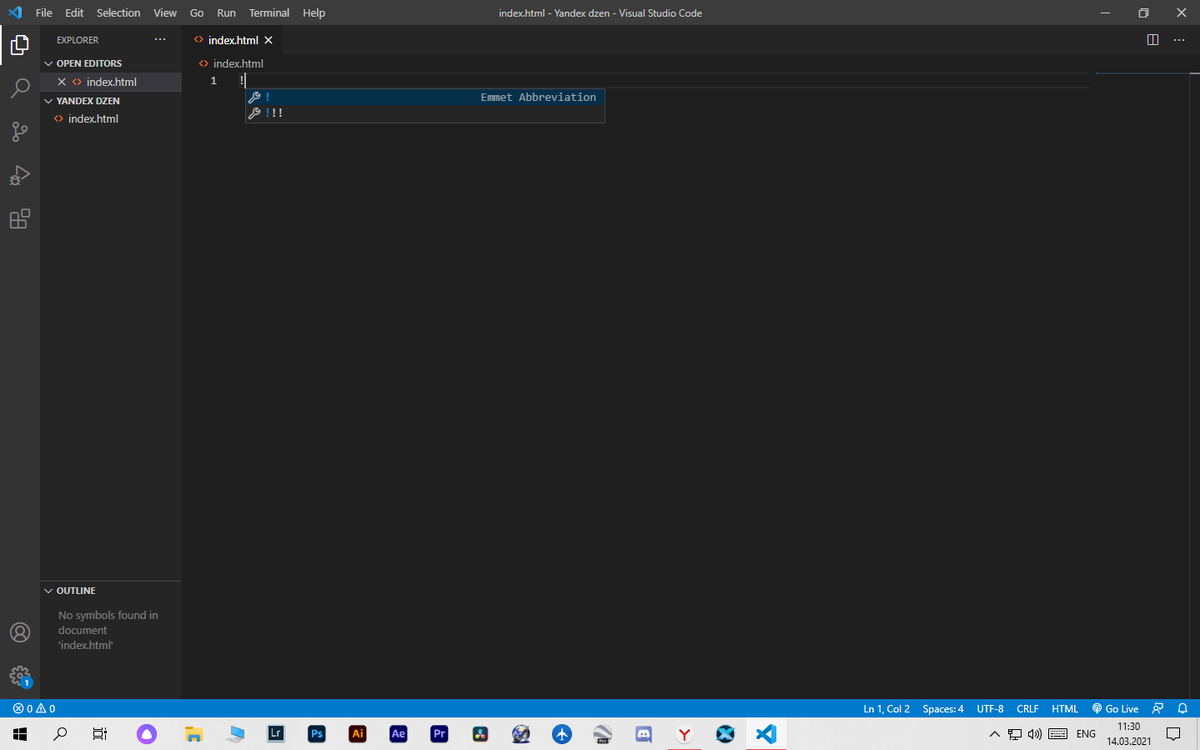1200x750 pixels.
Task: Switch to Visual Studio Code taskbar icon
Action: coord(766,734)
